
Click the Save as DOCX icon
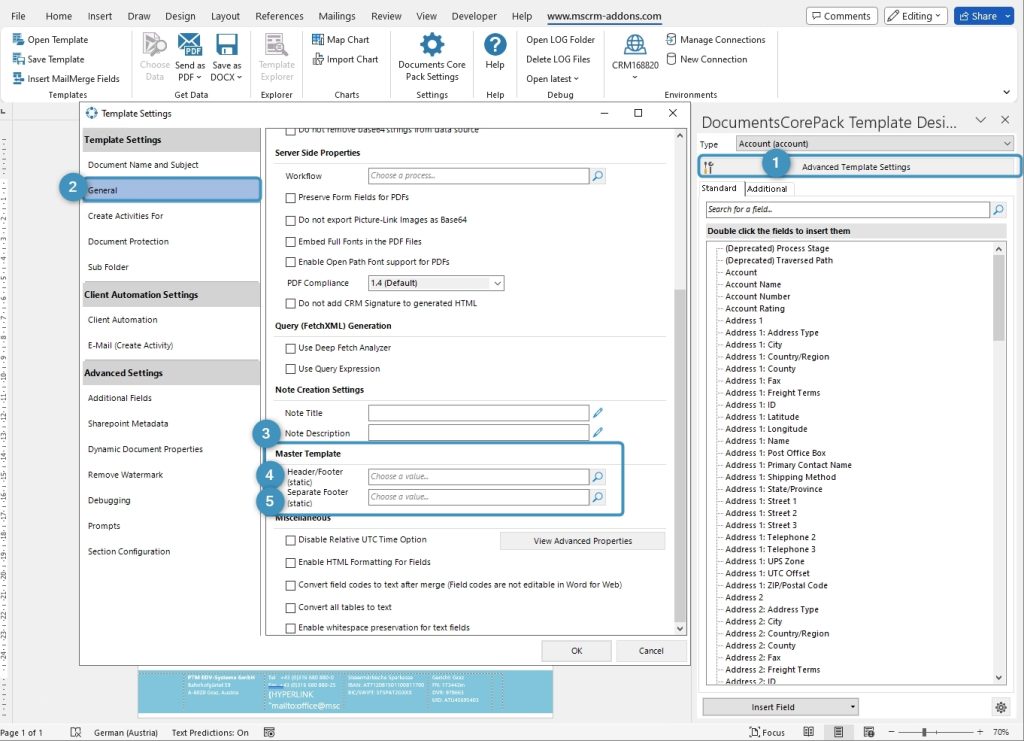(x=227, y=44)
